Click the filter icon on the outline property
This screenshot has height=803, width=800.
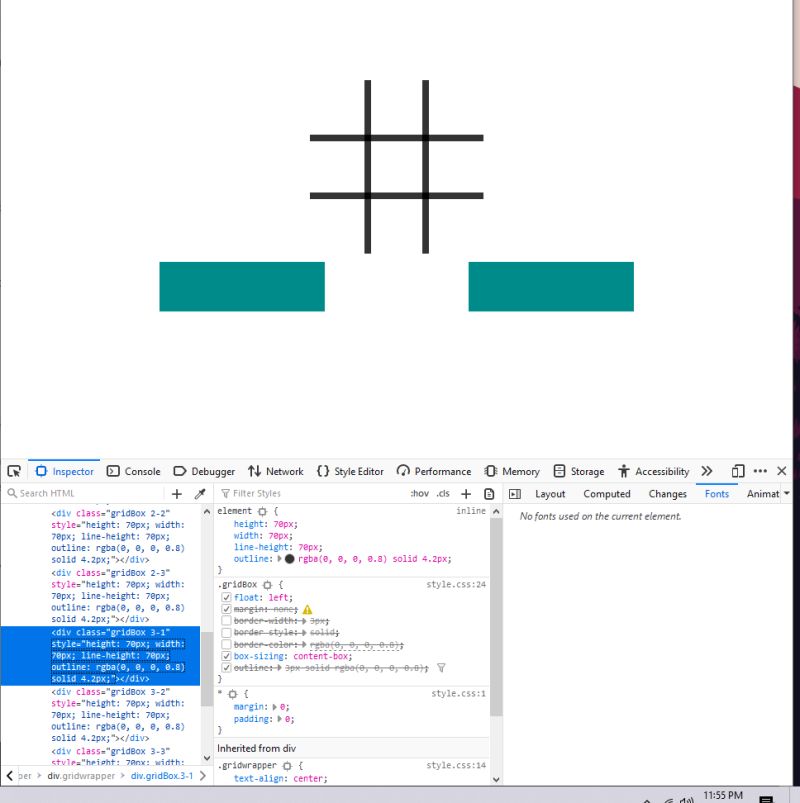click(x=441, y=668)
